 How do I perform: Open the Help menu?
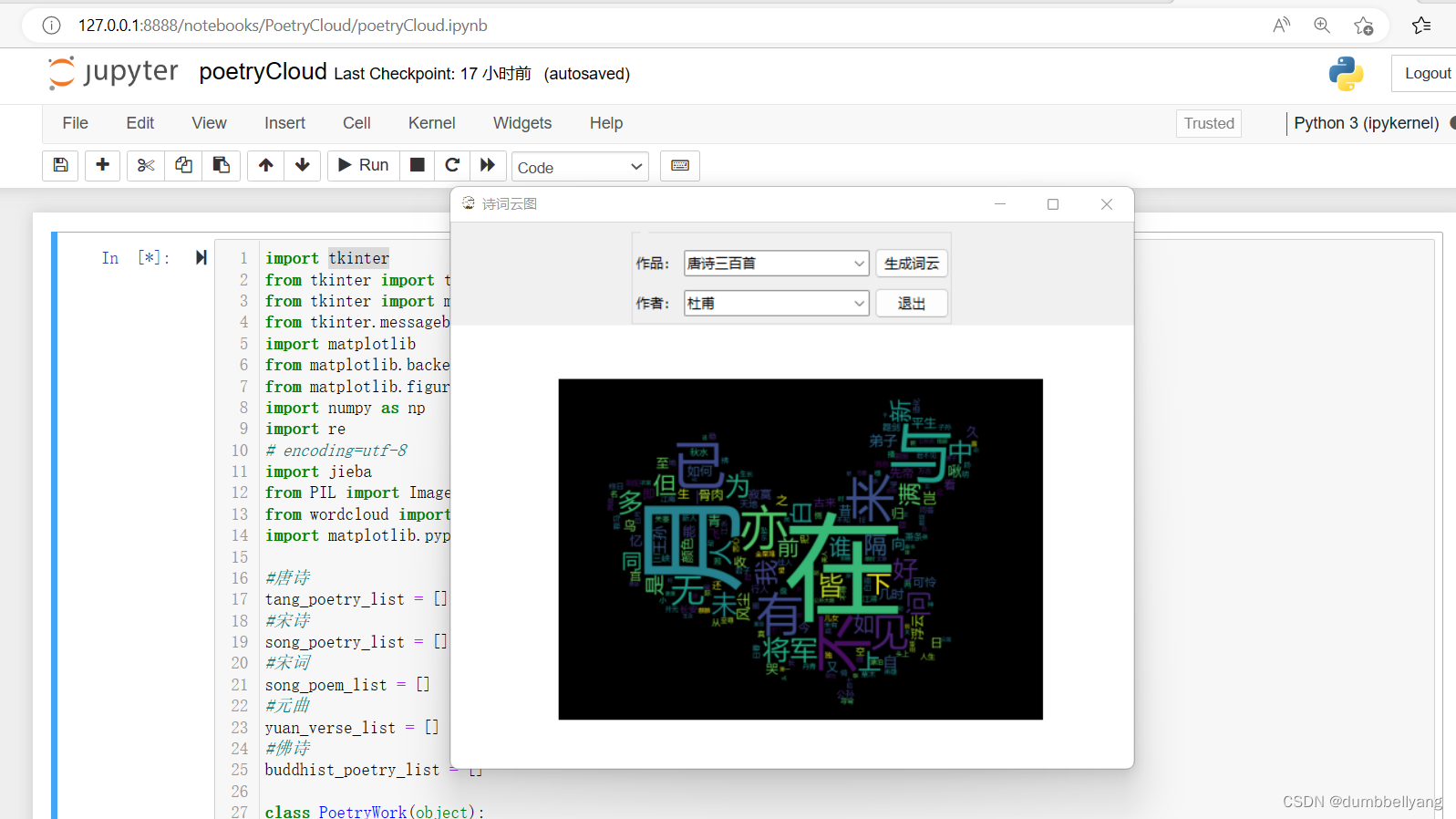point(605,123)
